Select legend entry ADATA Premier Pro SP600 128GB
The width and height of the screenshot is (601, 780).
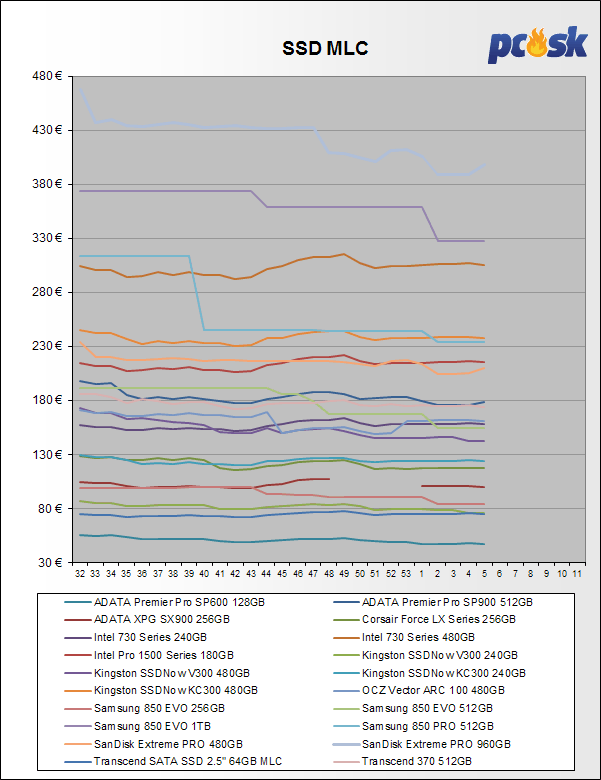point(164,602)
